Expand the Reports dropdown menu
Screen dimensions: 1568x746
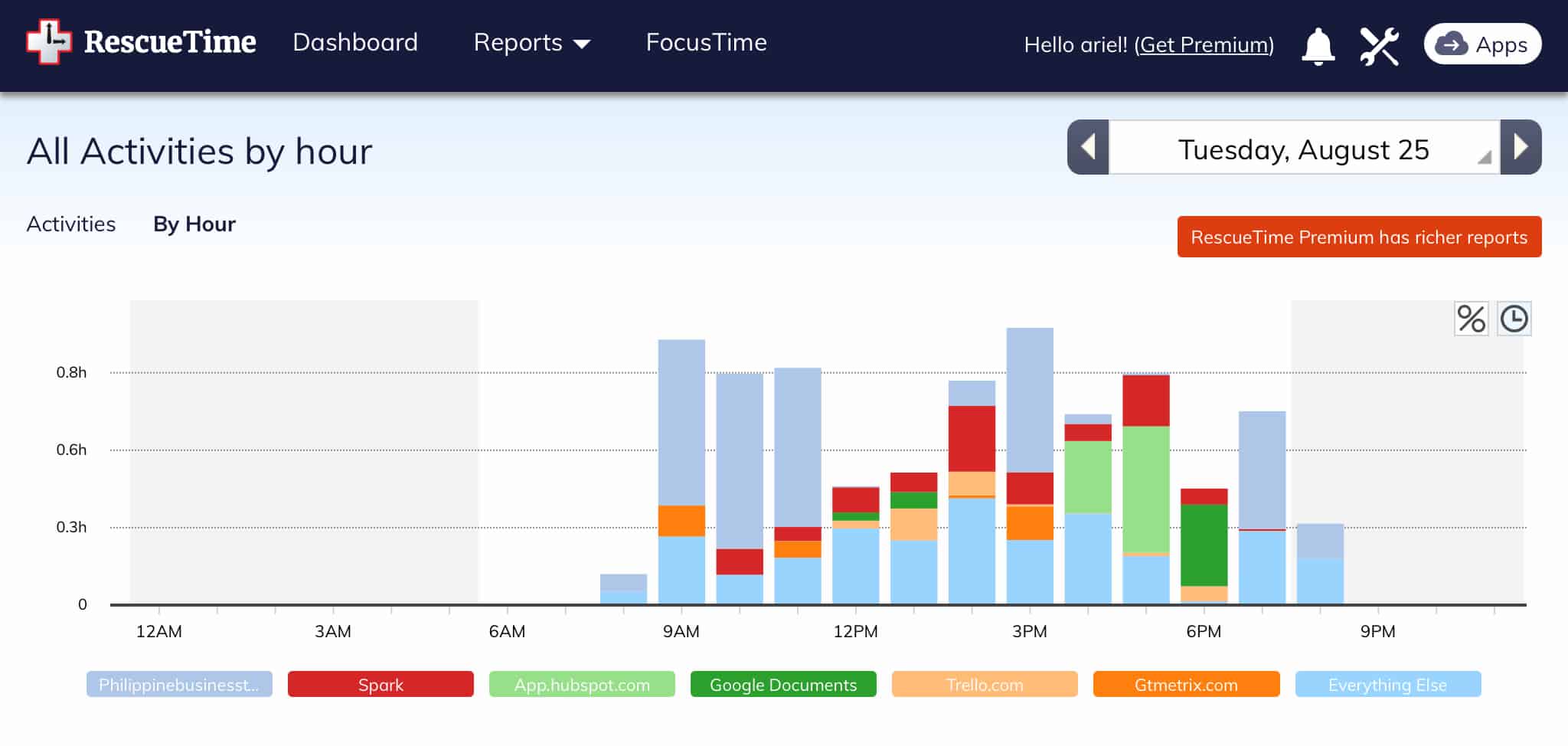point(531,43)
